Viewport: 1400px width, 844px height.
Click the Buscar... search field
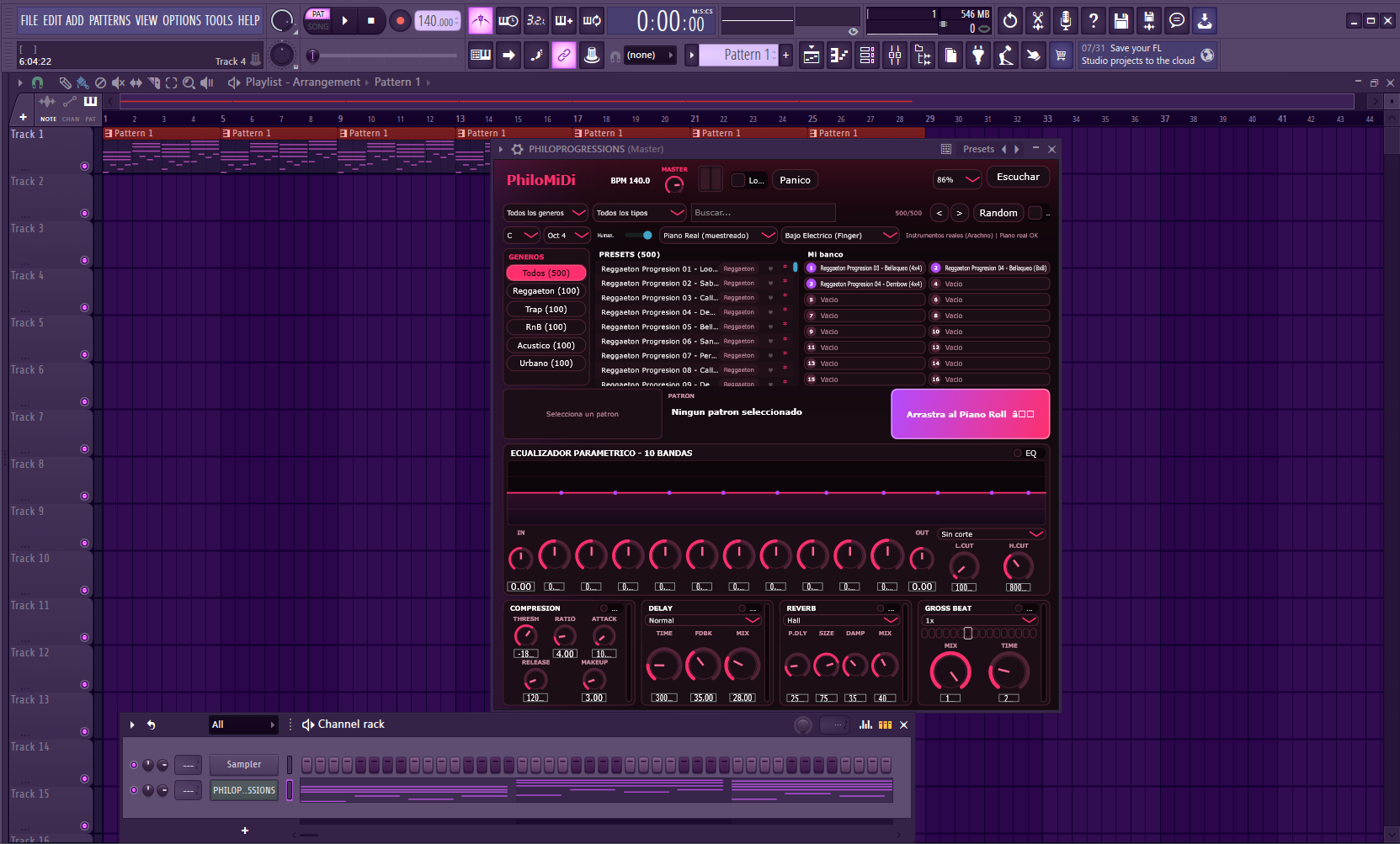click(763, 213)
